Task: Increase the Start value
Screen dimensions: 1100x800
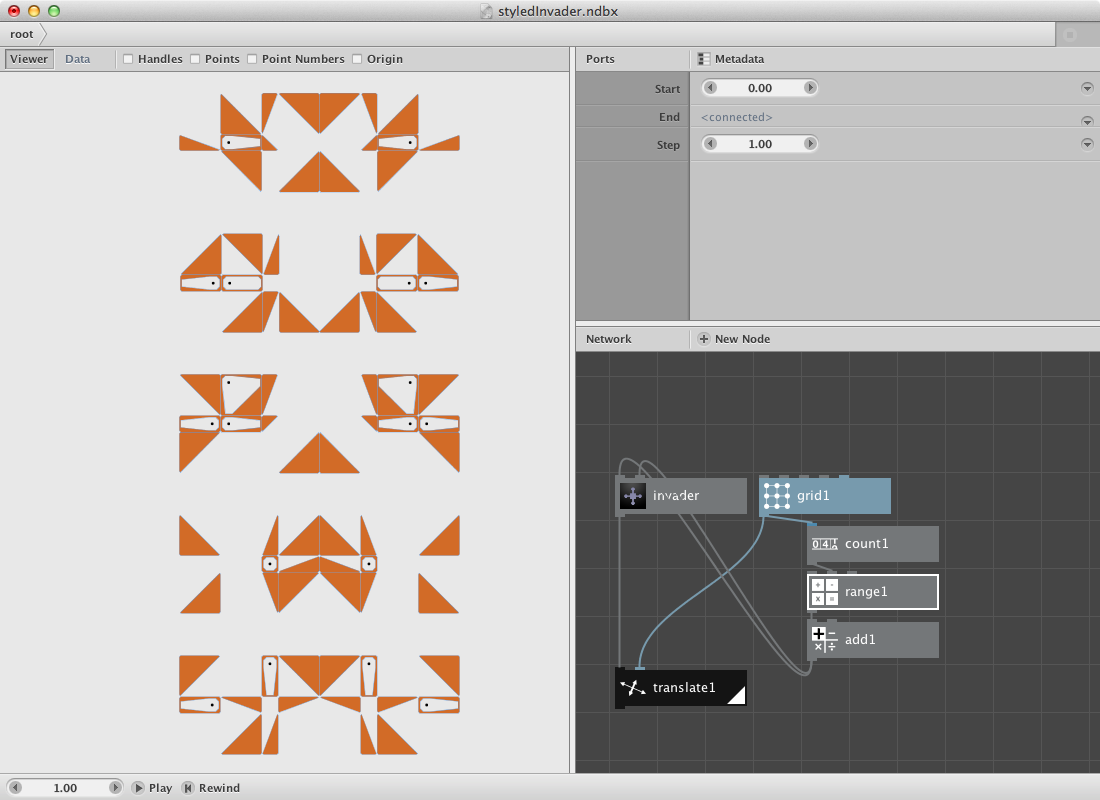Action: point(810,88)
